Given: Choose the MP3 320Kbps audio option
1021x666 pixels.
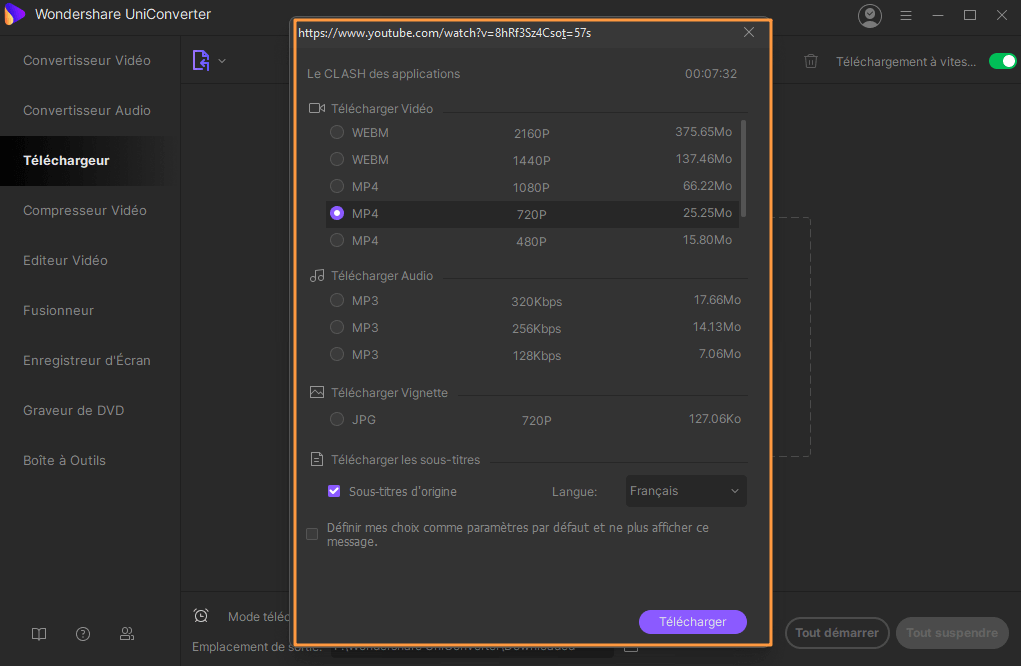Looking at the screenshot, I should click(x=337, y=300).
